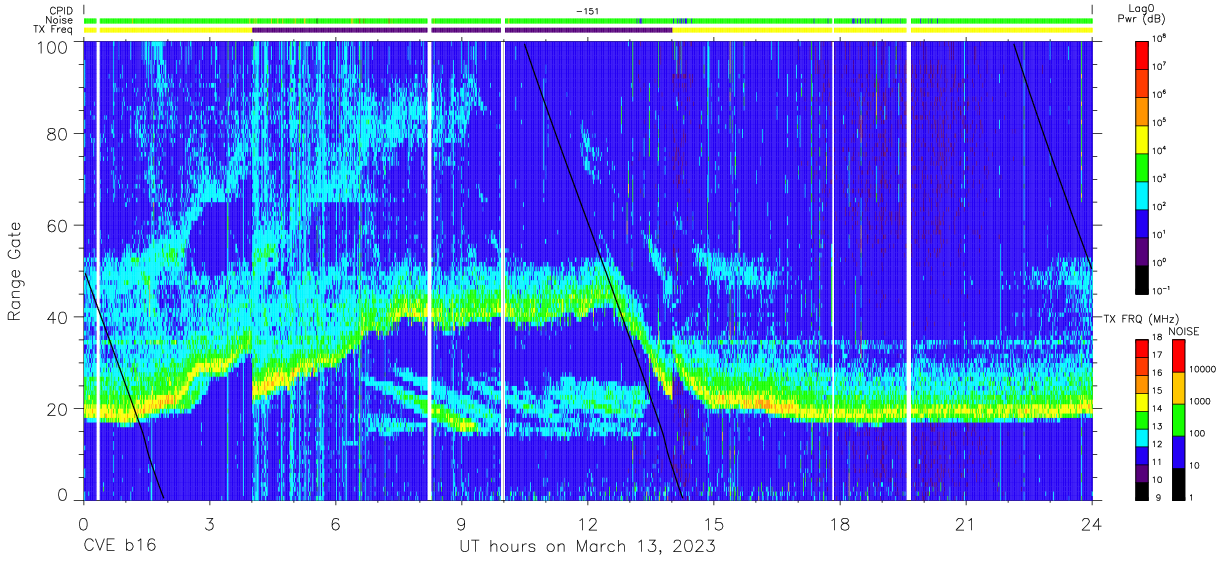
Task: Click the 'NOISE' legend title
Action: [1184, 330]
